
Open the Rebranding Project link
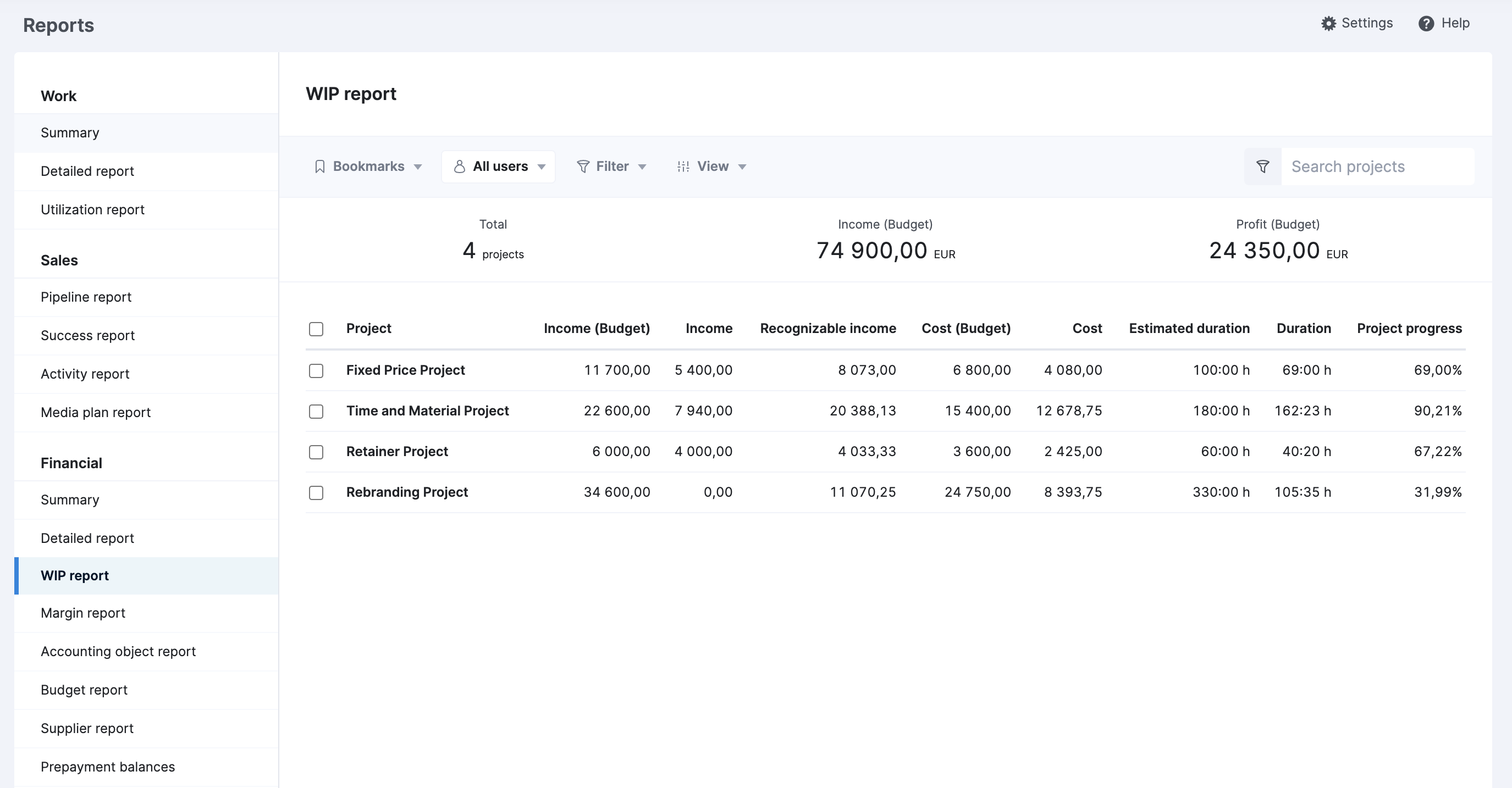click(x=407, y=492)
